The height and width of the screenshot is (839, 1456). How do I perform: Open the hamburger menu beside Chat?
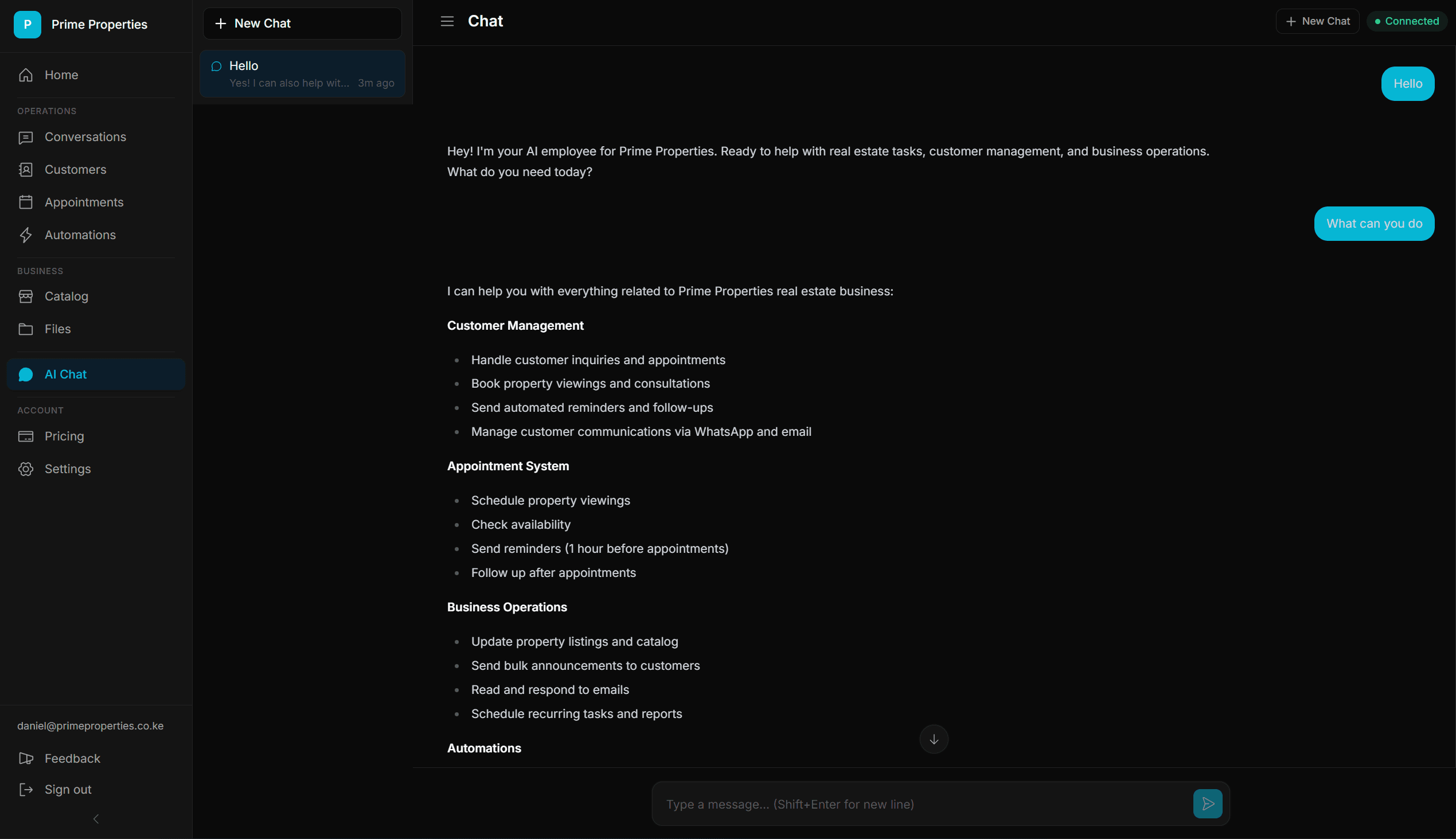coord(447,21)
